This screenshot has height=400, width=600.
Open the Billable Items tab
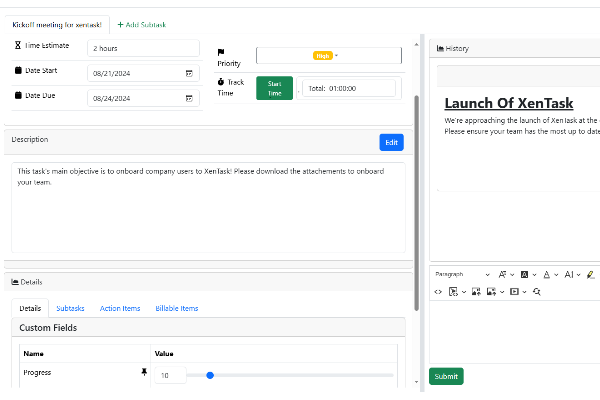(x=177, y=308)
